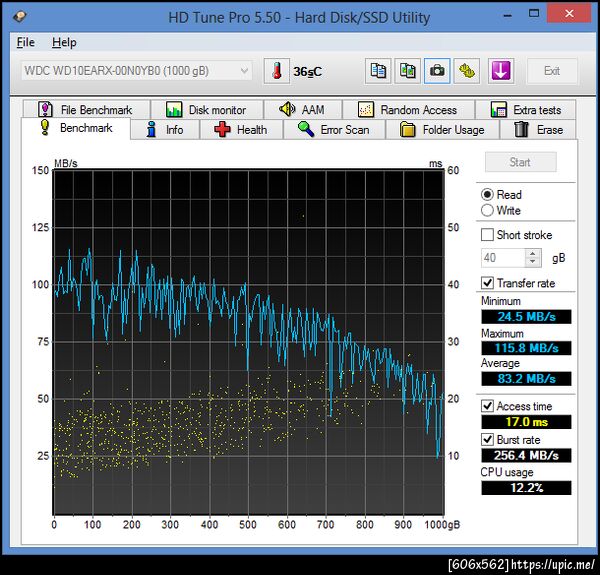Switch to the Info tab

coord(165,130)
